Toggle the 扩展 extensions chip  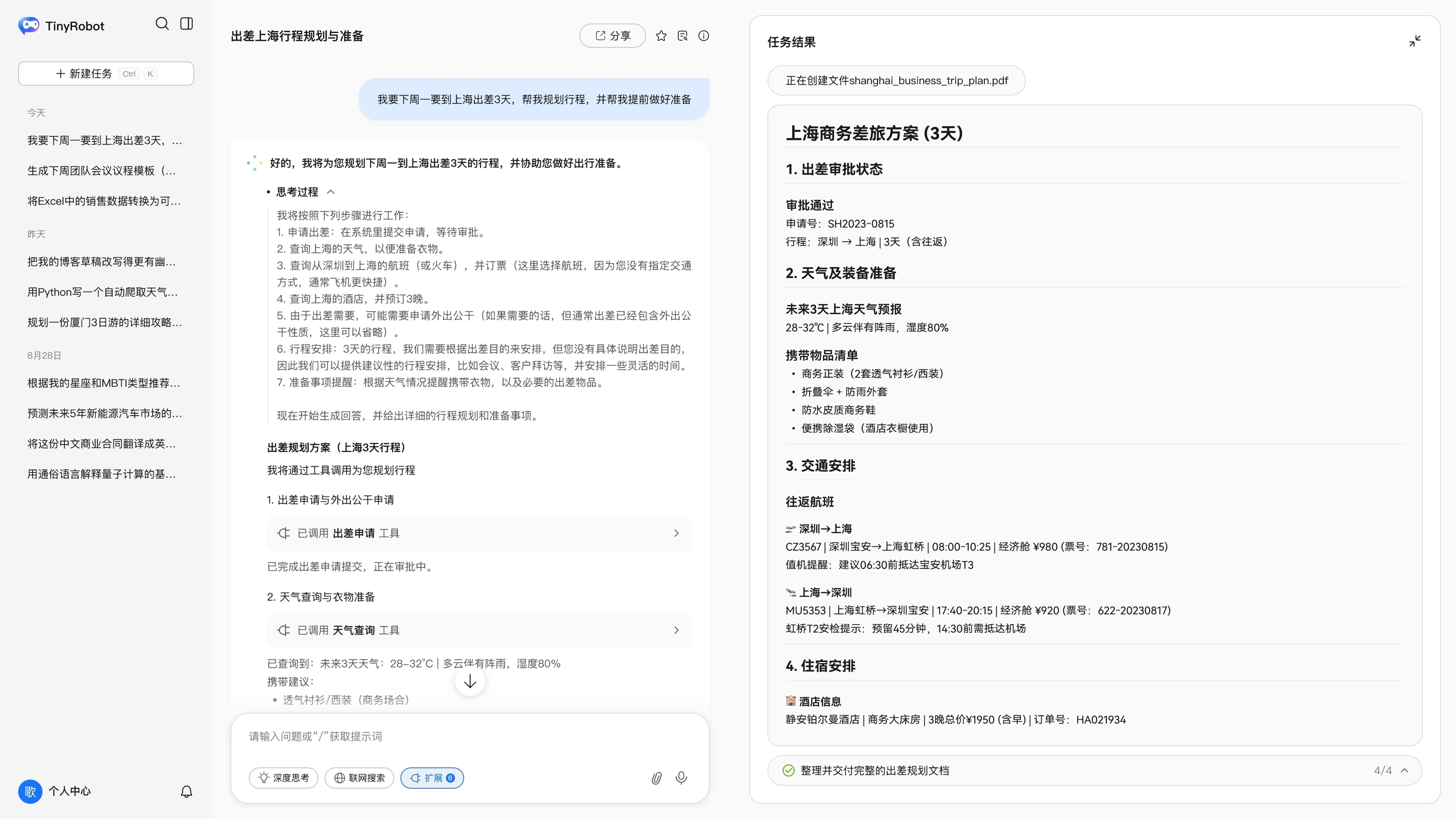click(x=432, y=778)
